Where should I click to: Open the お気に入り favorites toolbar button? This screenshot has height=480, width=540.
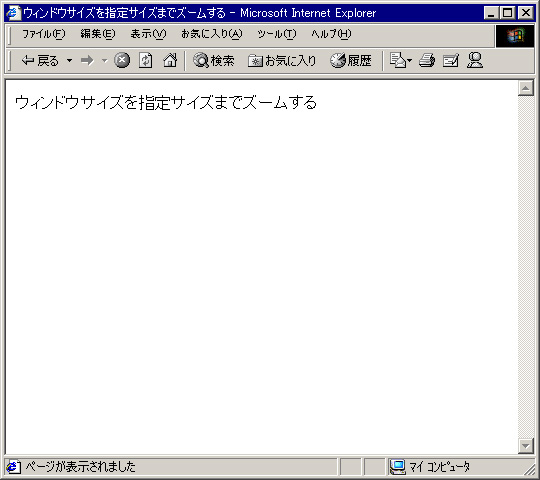pyautogui.click(x=282, y=61)
